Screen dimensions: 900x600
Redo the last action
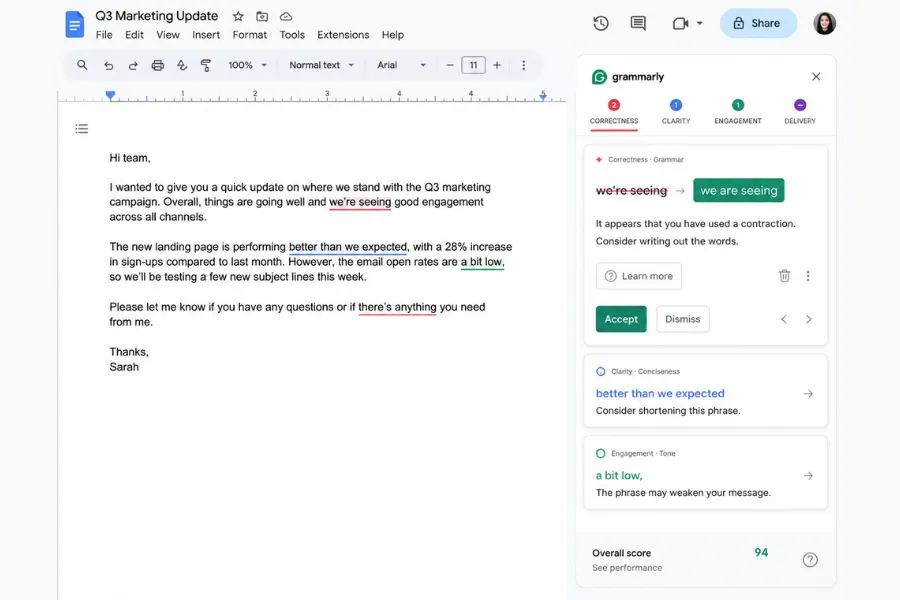coord(133,65)
